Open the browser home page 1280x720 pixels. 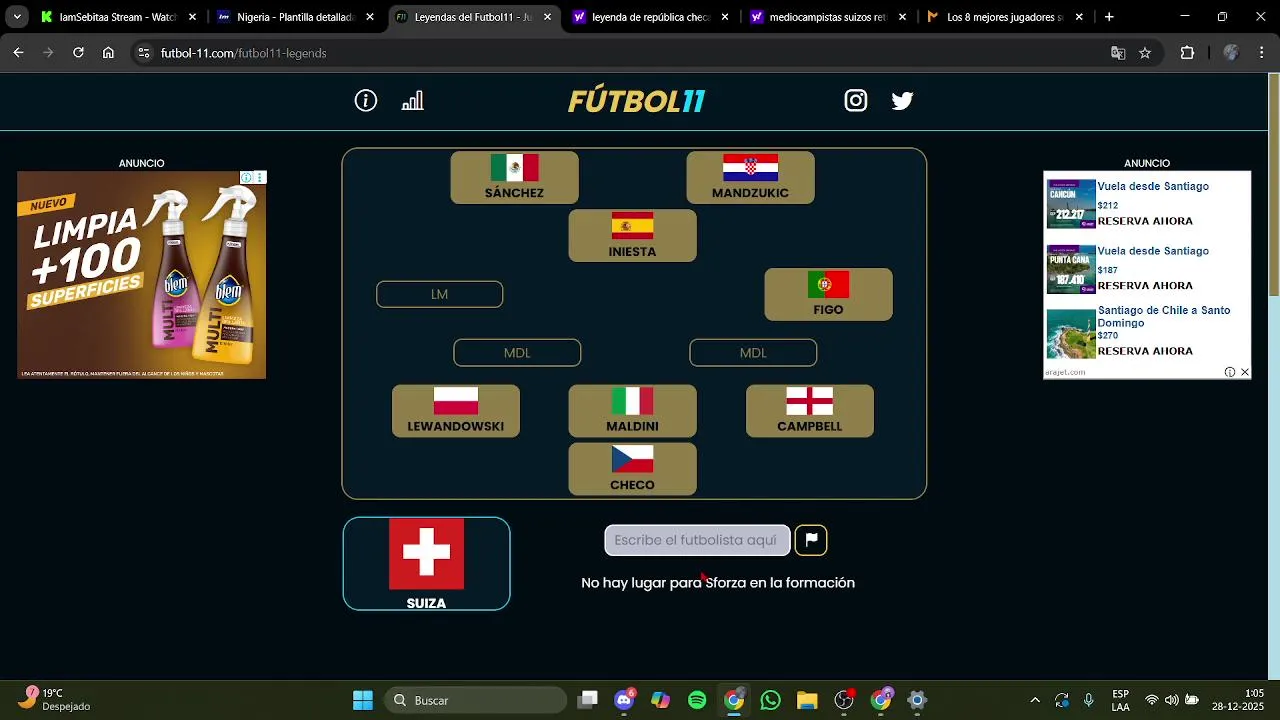tap(108, 53)
